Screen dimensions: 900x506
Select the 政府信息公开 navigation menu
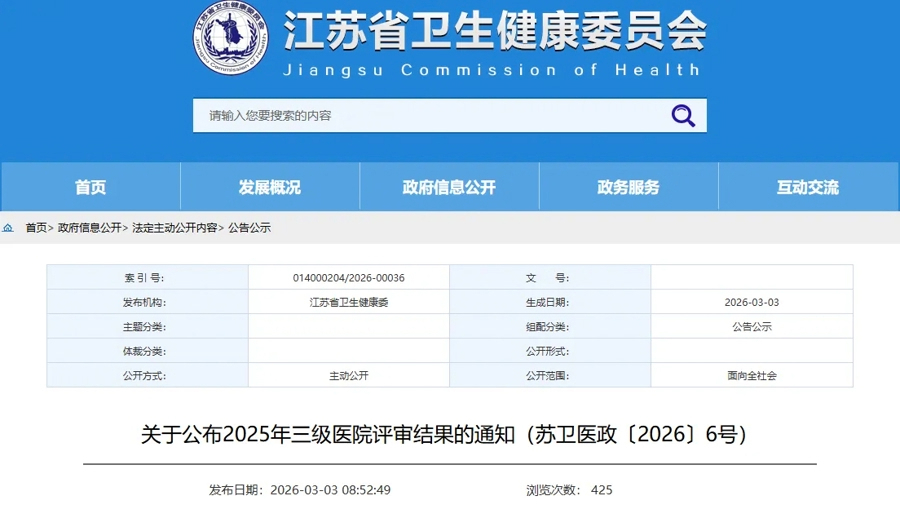[449, 187]
